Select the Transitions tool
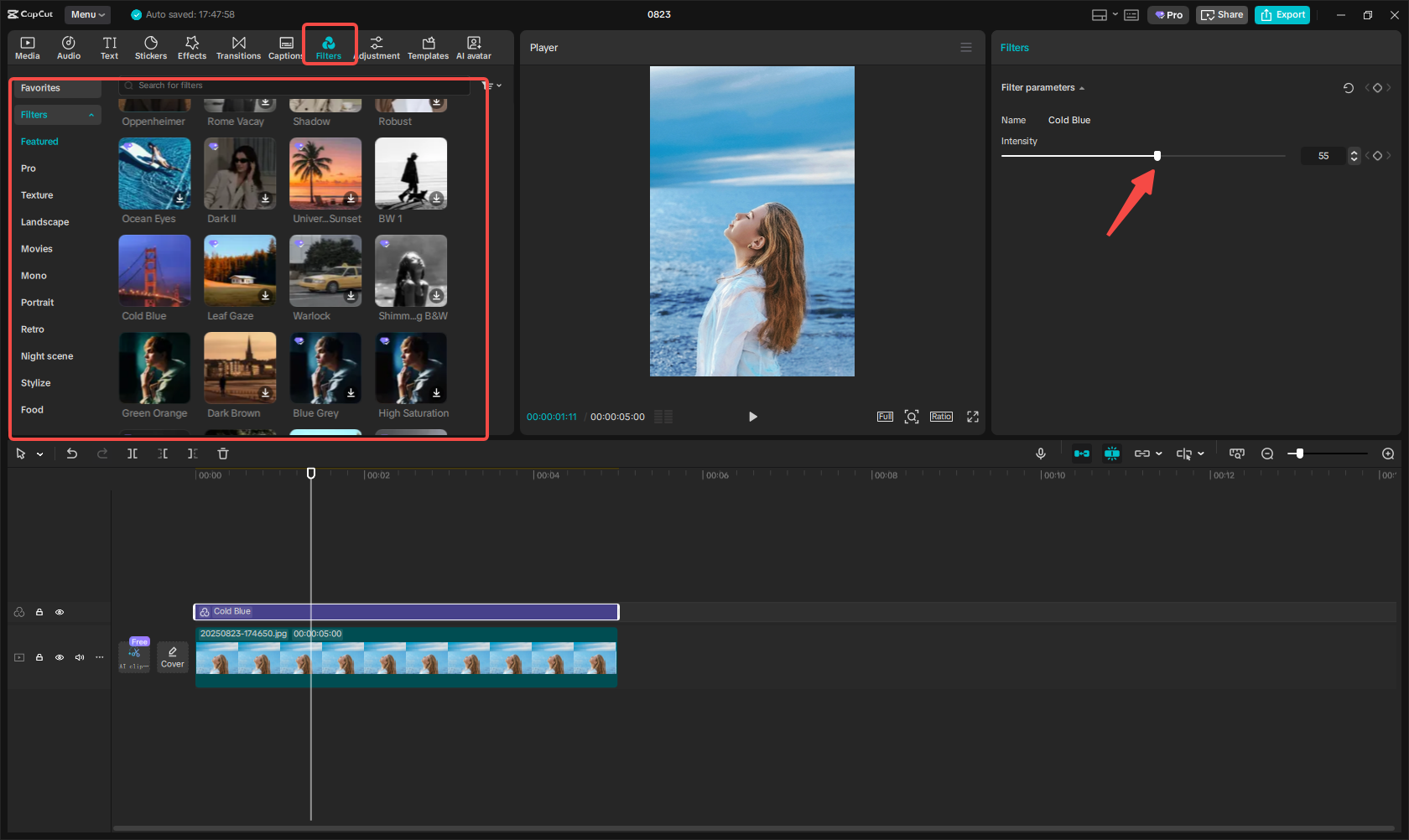This screenshot has width=1409, height=840. pyautogui.click(x=238, y=47)
